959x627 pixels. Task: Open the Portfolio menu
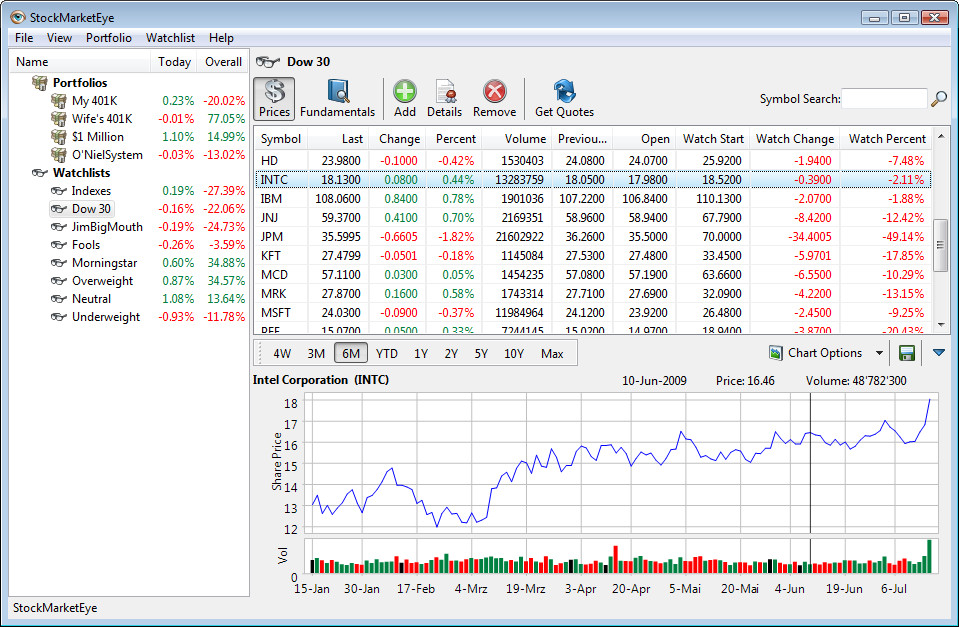pos(109,38)
